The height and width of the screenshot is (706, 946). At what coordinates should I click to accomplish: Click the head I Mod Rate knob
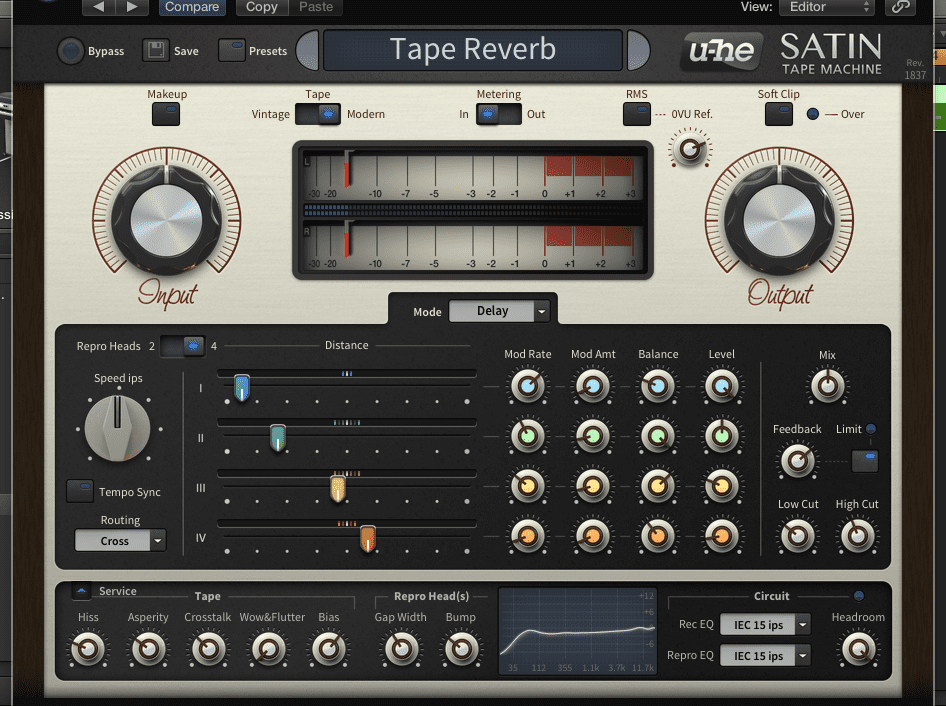pyautogui.click(x=528, y=387)
